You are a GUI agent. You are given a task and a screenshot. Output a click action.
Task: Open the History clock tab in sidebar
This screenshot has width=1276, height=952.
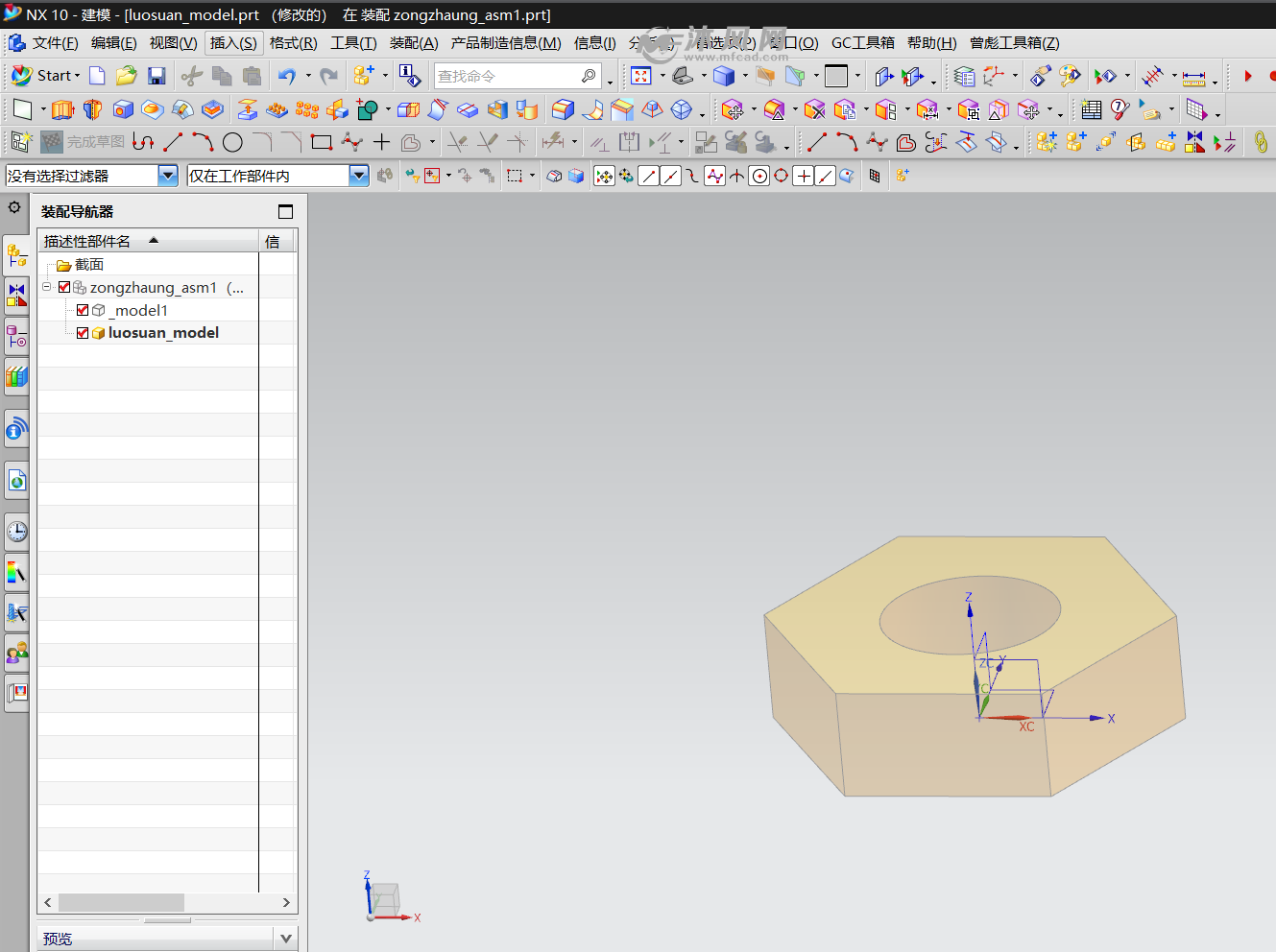point(16,531)
